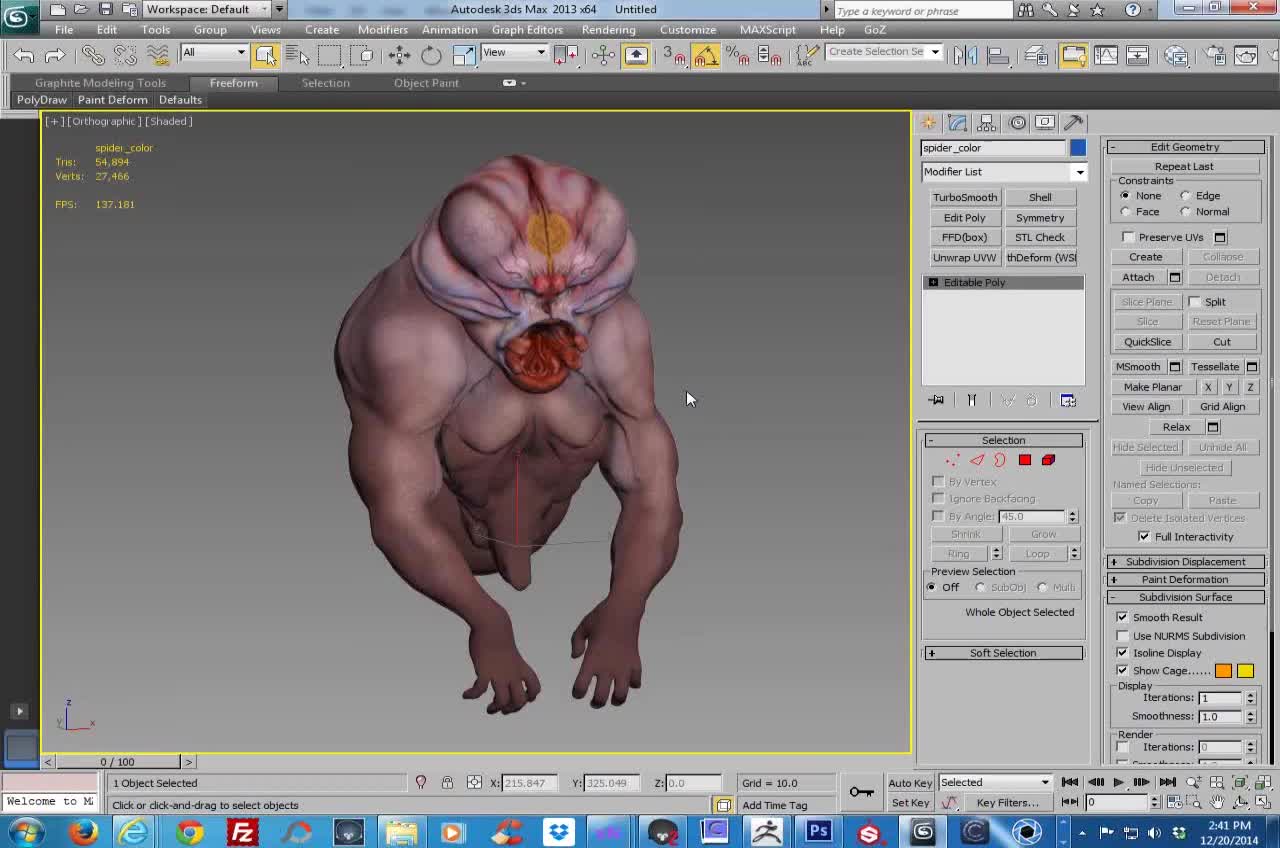Expand the Soft Selection rollout
Image resolution: width=1280 pixels, height=848 pixels.
(1003, 653)
